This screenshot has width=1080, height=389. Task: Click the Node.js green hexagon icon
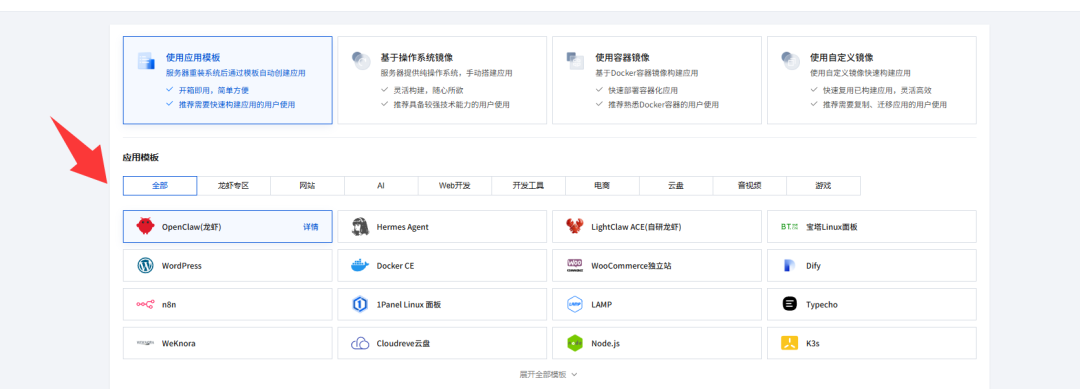click(575, 343)
